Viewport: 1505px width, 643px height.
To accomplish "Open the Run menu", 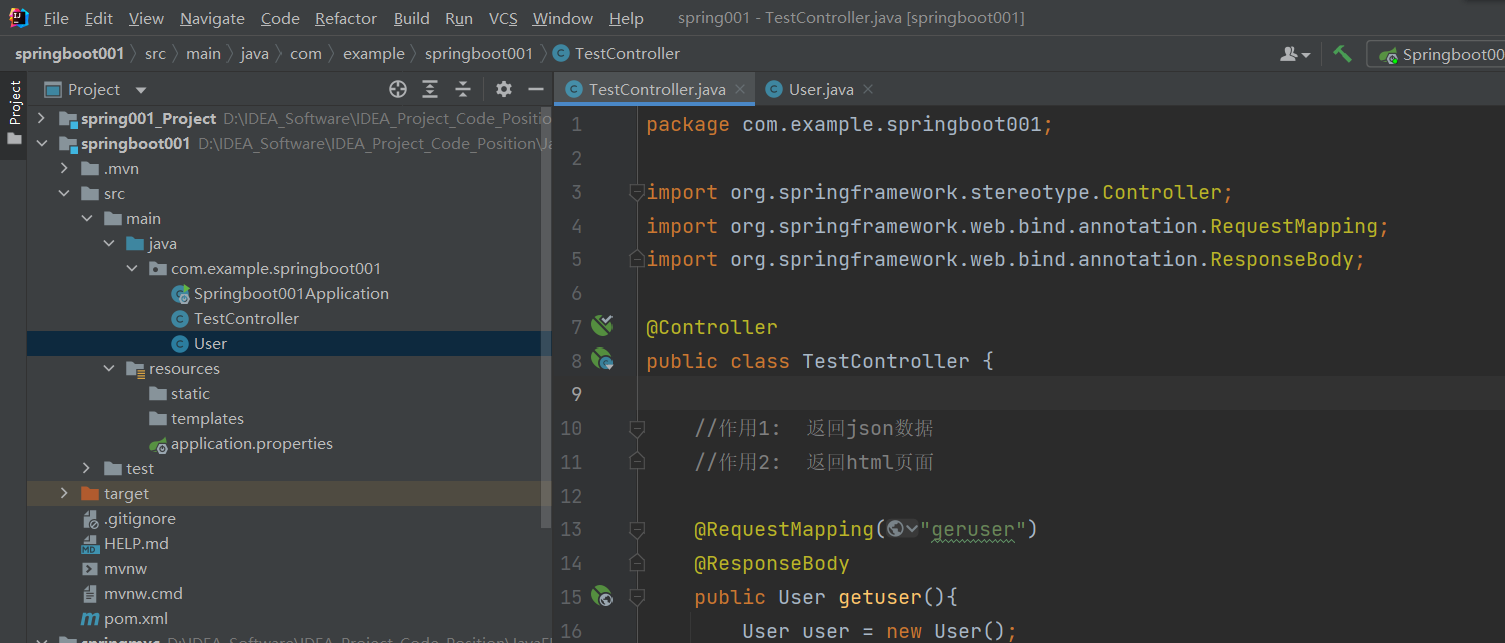I will (x=459, y=18).
